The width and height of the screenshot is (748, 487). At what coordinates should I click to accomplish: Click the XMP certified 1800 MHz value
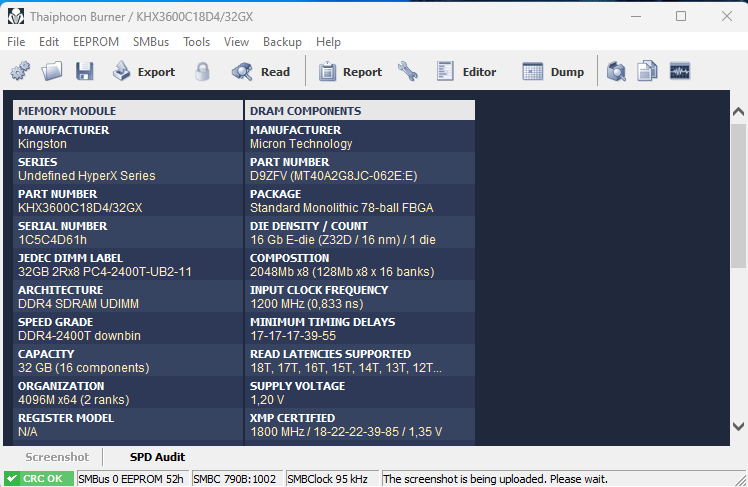coord(346,431)
